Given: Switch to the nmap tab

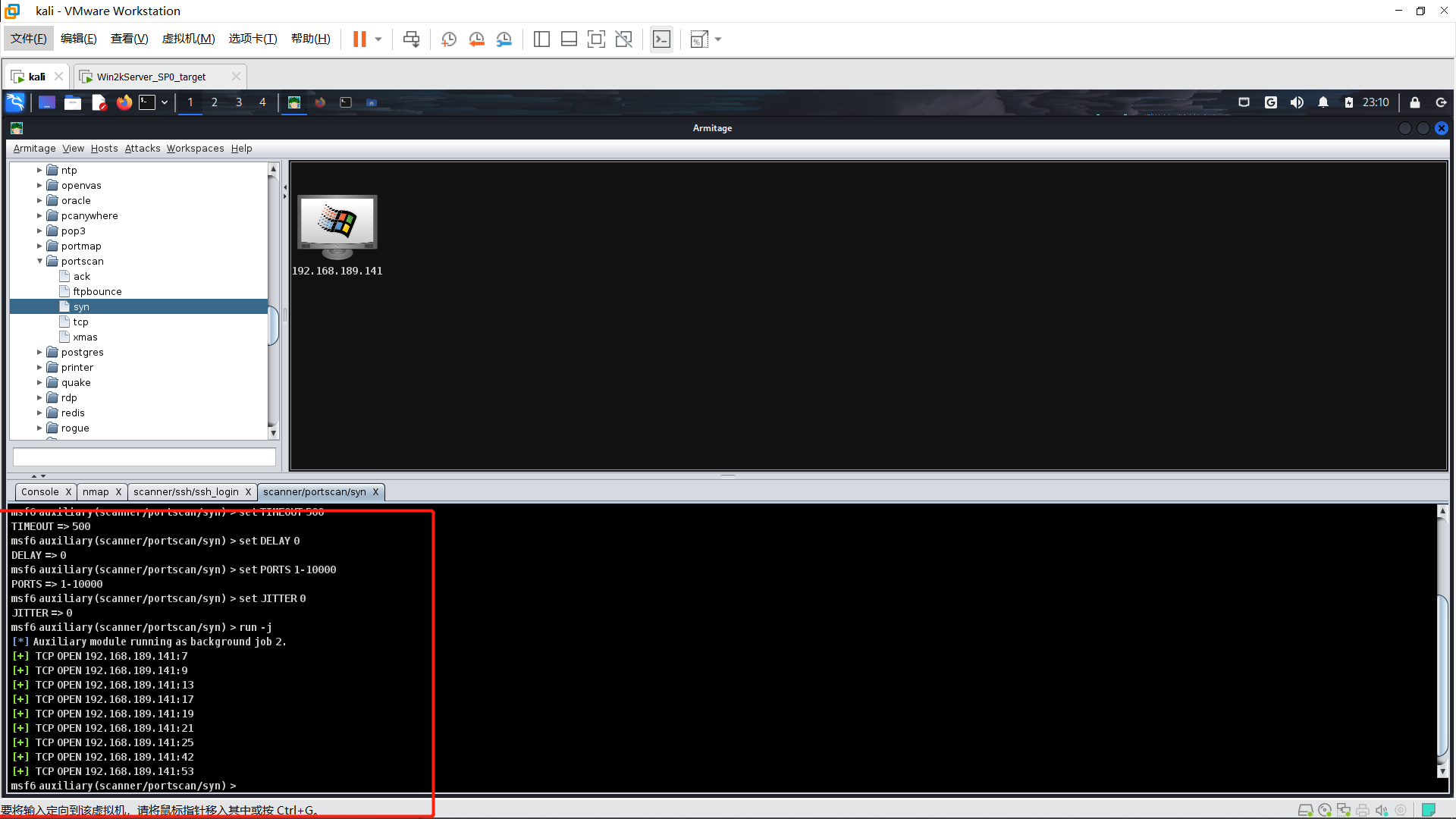Looking at the screenshot, I should (95, 491).
